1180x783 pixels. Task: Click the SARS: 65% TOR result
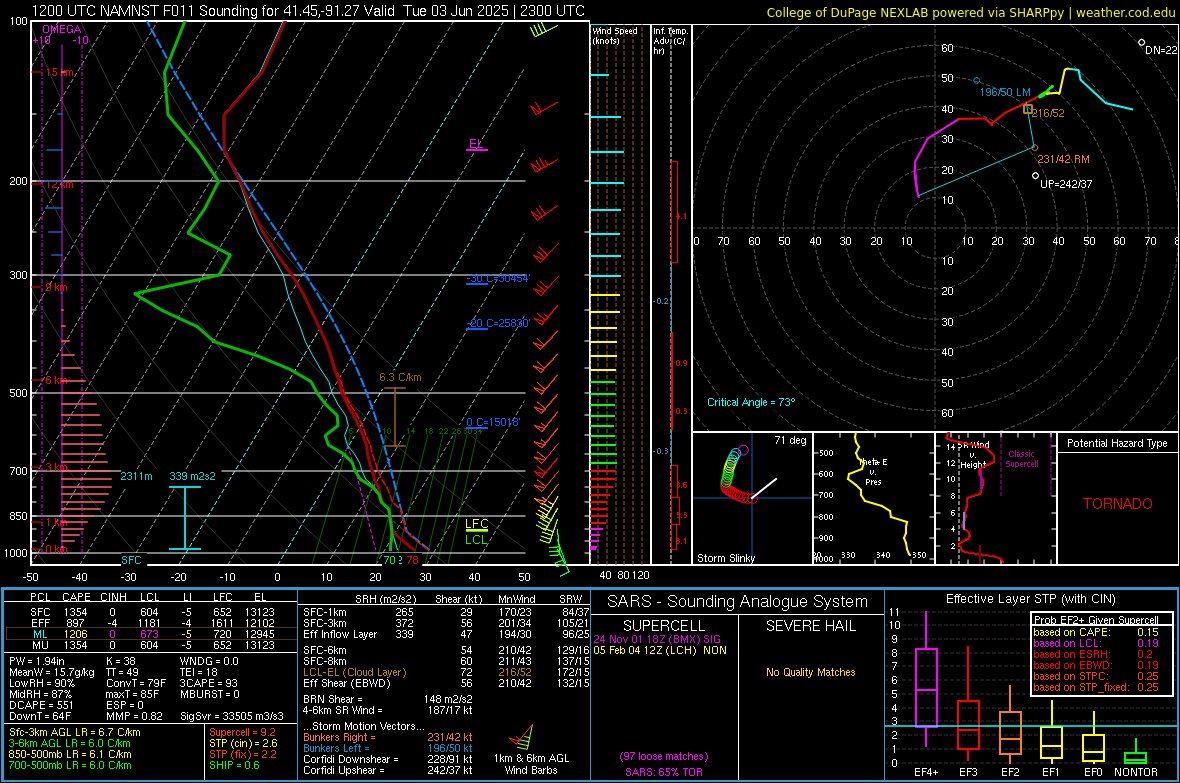[664, 773]
